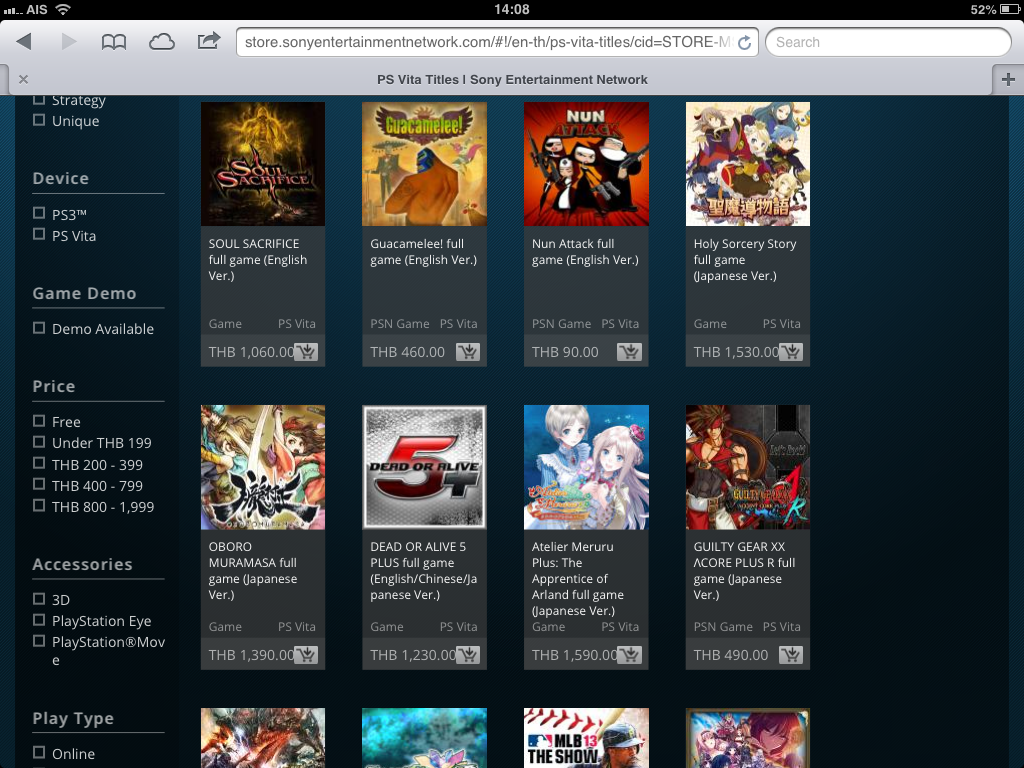
Task: Open the iCloud tabs icon
Action: click(x=161, y=42)
